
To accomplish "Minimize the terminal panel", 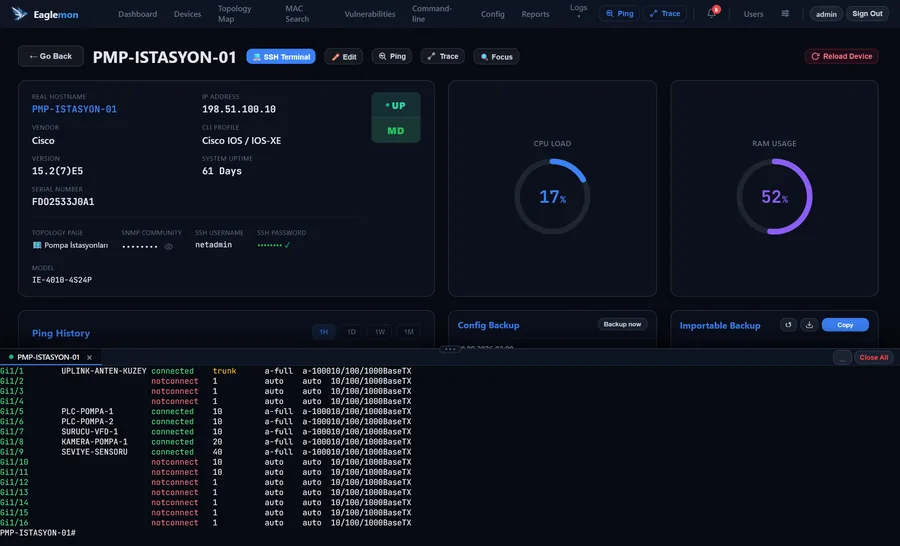I will pyautogui.click(x=842, y=357).
